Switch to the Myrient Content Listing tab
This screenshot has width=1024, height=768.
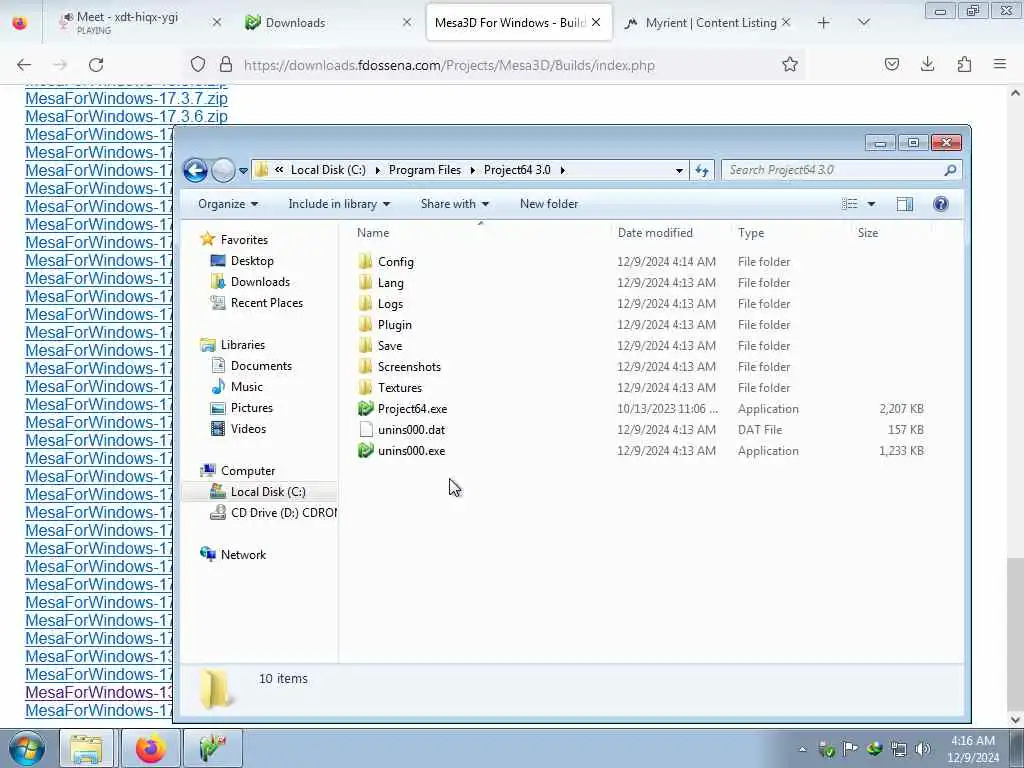pyautogui.click(x=705, y=22)
